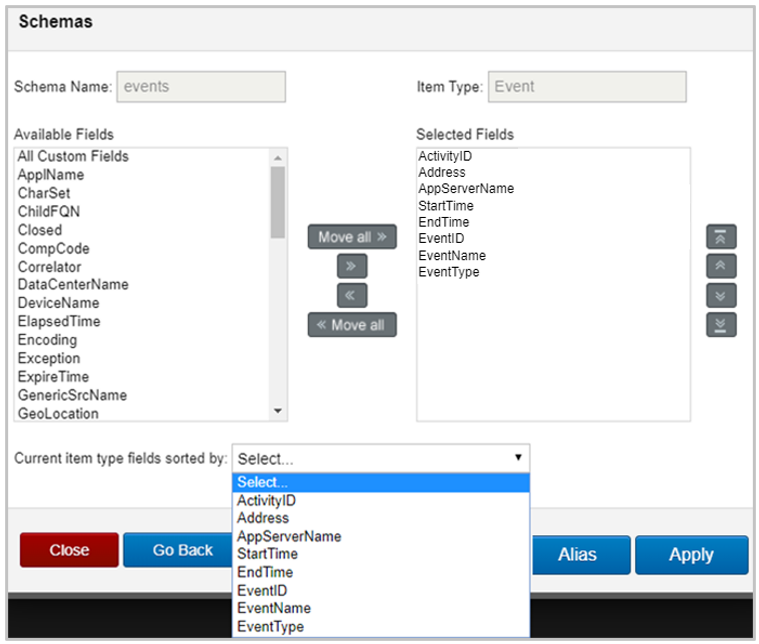Viewport: 759px width, 644px height.
Task: Select CompCode in Available Fields
Action: (142, 248)
